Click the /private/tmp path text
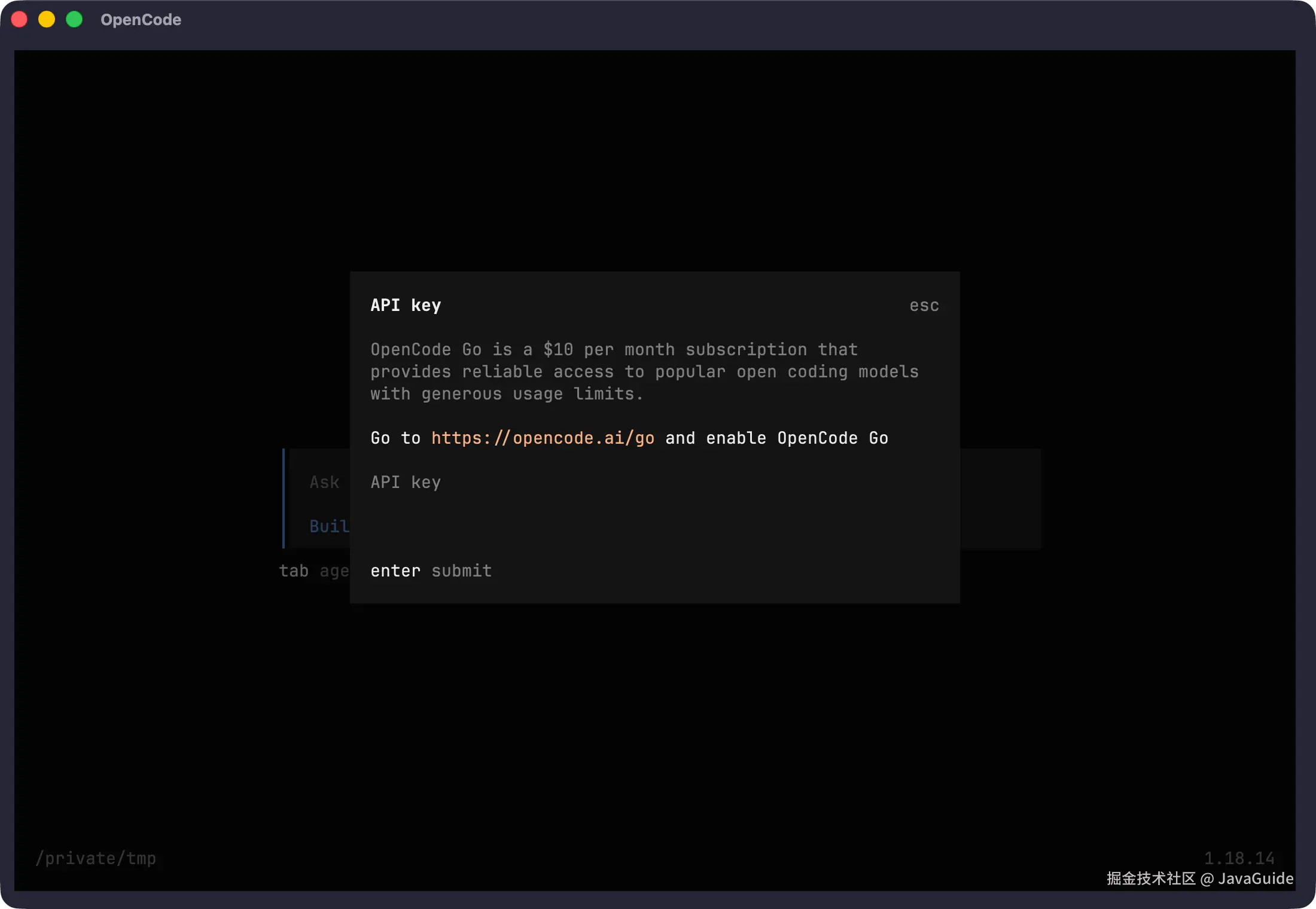The image size is (1316, 909). [96, 858]
